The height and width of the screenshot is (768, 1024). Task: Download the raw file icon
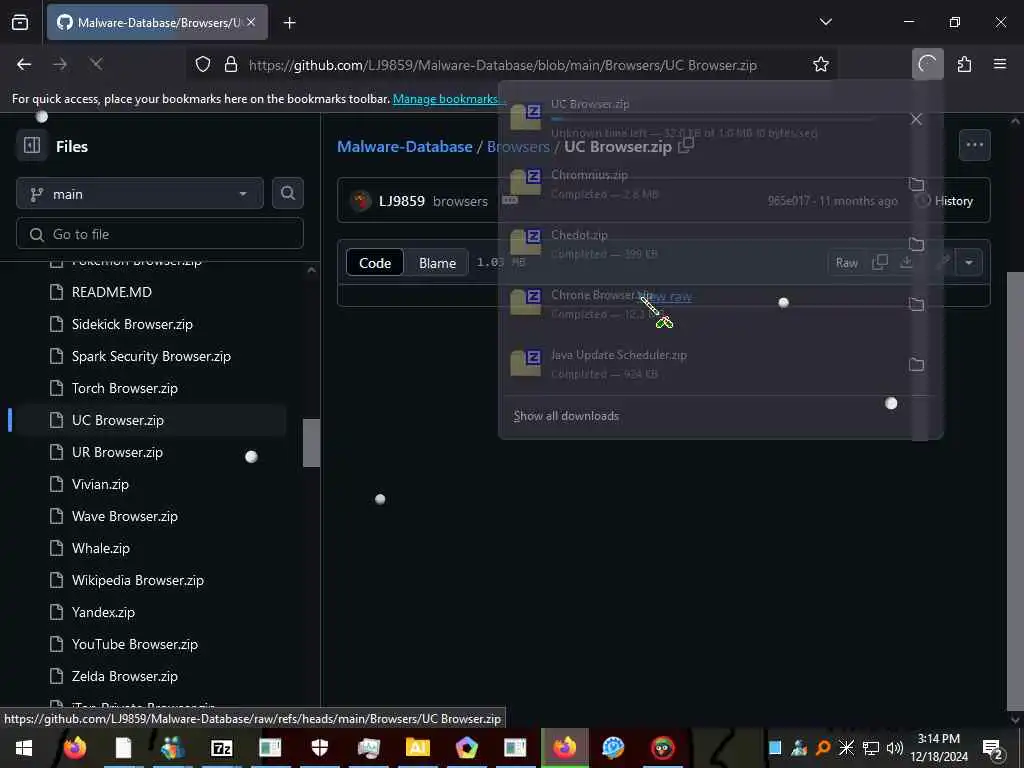pyautogui.click(x=906, y=262)
